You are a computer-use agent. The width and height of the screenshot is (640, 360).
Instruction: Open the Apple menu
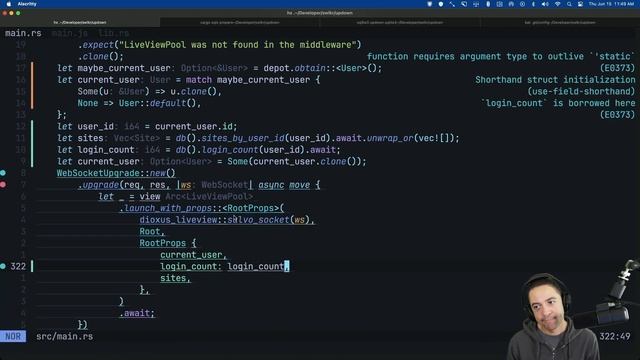click(x=9, y=4)
